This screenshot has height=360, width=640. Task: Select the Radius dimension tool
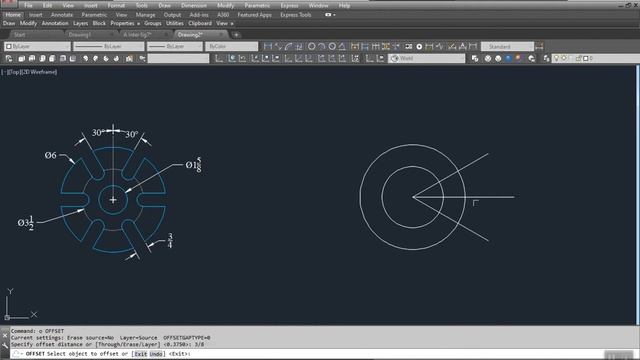(x=311, y=47)
